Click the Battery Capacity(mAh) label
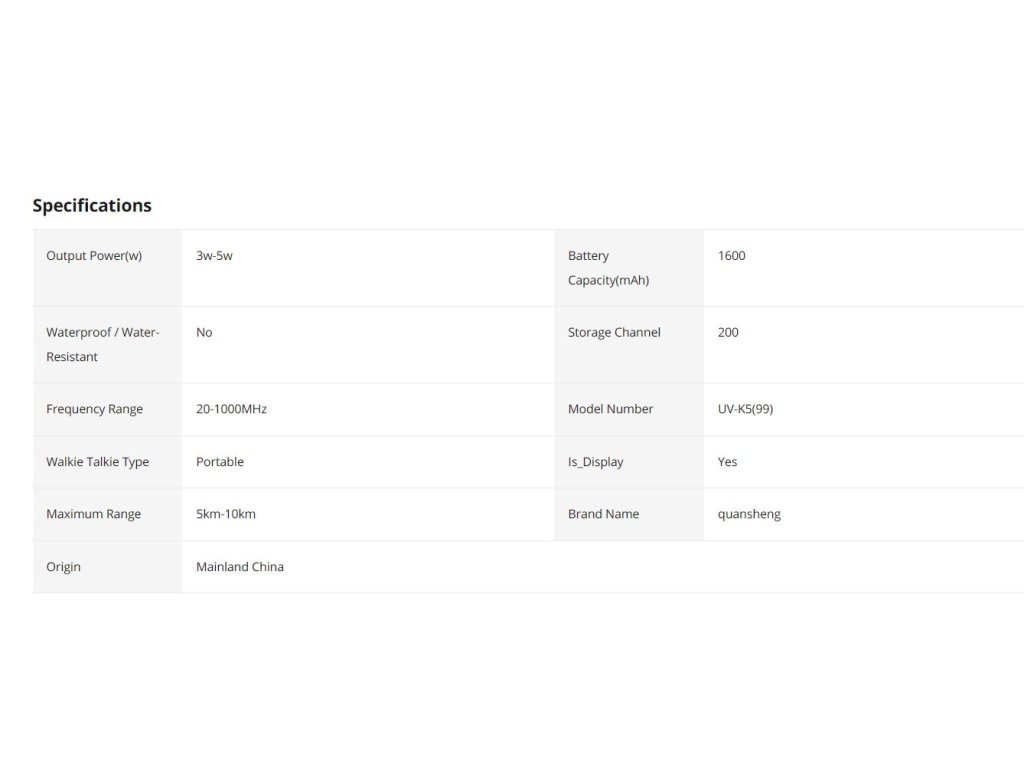This screenshot has height=768, width=1024. pyautogui.click(x=608, y=268)
